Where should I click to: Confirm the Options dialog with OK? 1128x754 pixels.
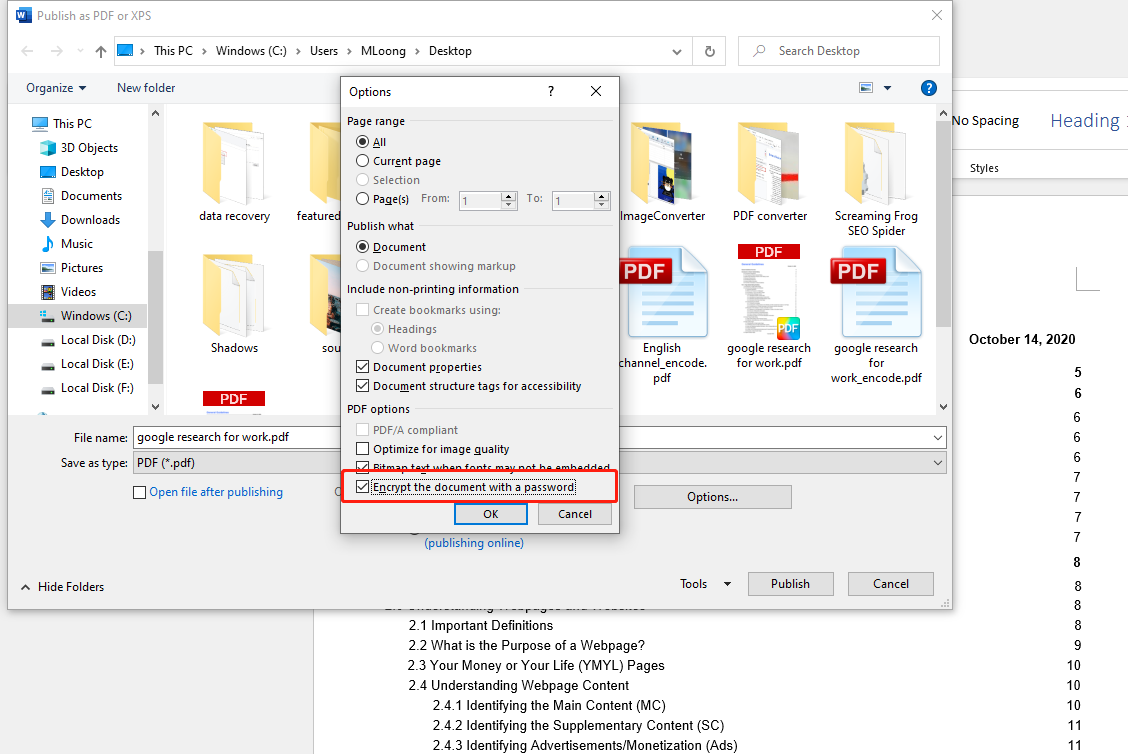coord(491,514)
